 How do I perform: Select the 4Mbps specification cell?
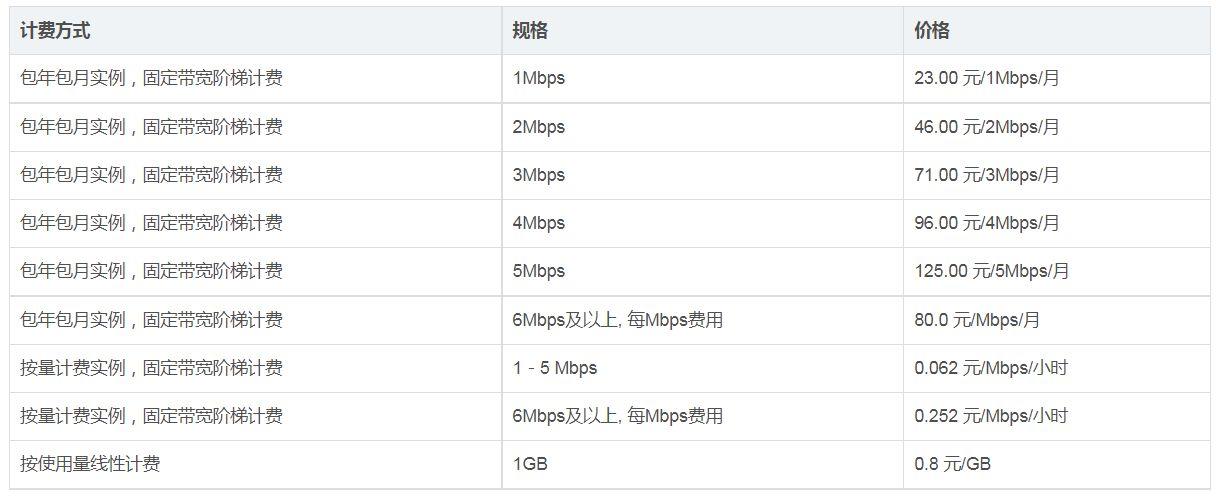point(702,223)
